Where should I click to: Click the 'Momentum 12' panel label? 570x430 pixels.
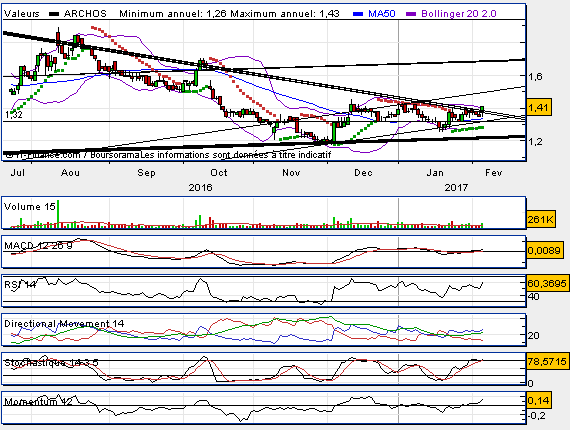tap(38, 401)
